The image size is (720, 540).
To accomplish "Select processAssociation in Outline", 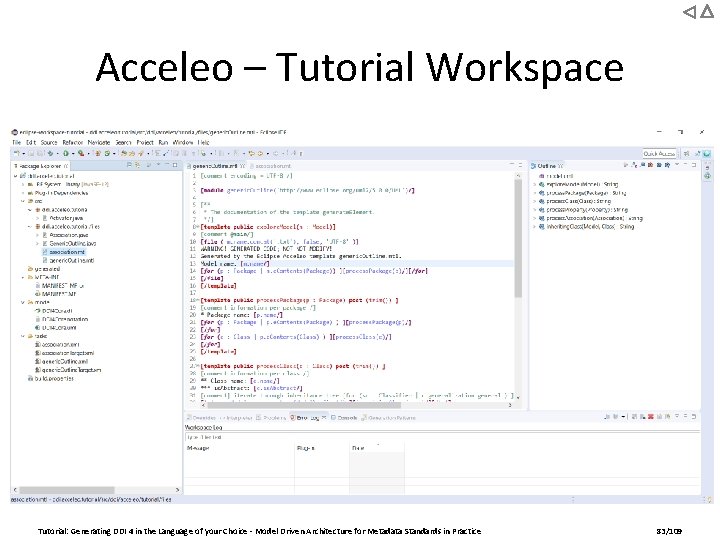I will (591, 218).
